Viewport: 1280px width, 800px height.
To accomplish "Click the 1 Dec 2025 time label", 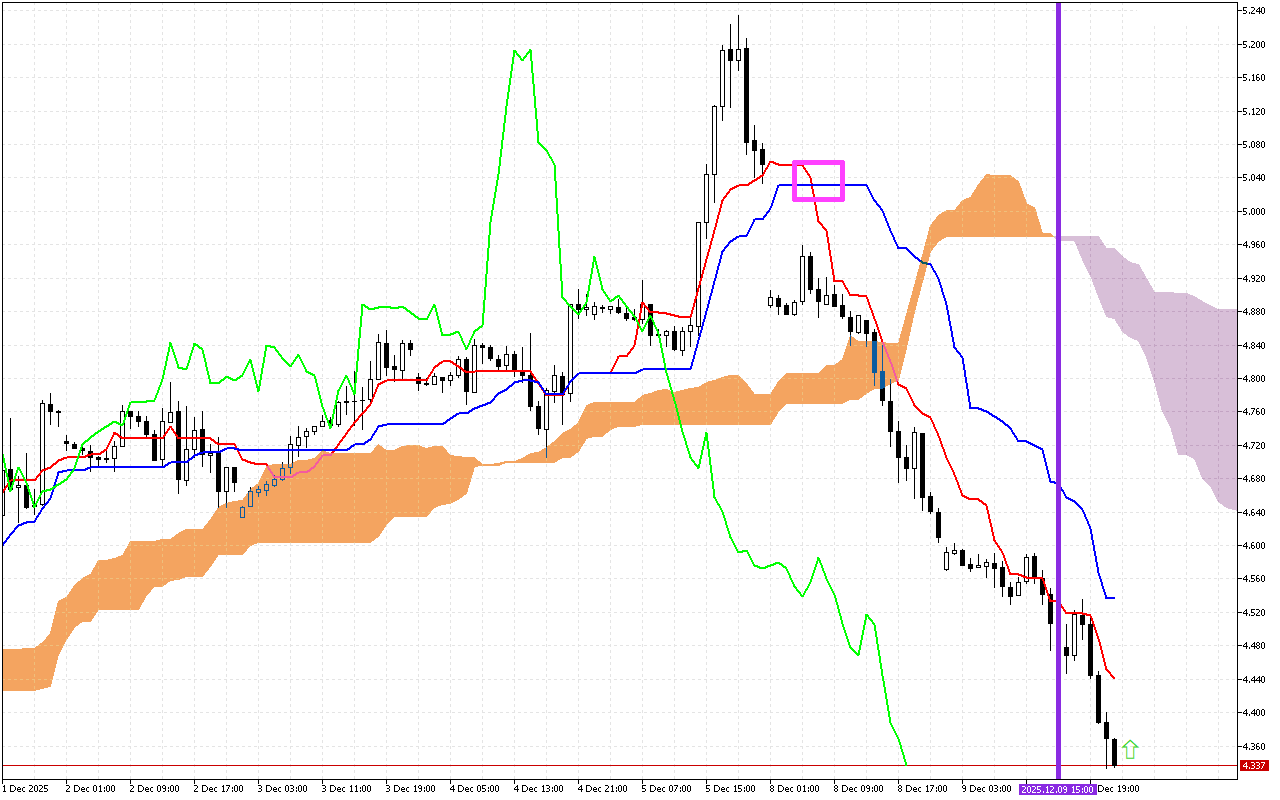I will pyautogui.click(x=25, y=789).
